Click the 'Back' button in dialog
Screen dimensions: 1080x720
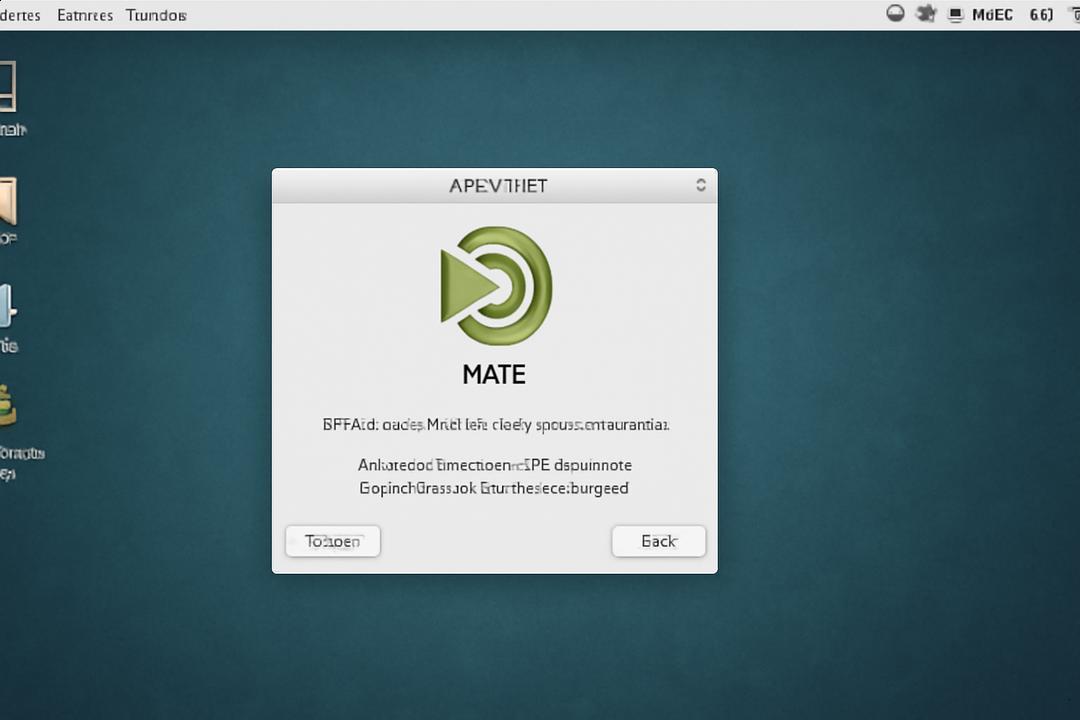[658, 542]
